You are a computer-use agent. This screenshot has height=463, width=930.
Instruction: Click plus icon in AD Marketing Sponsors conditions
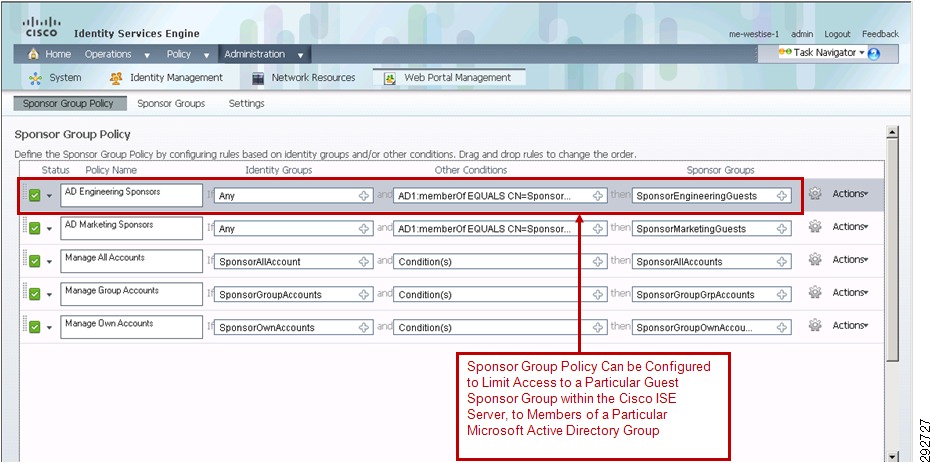pos(598,229)
